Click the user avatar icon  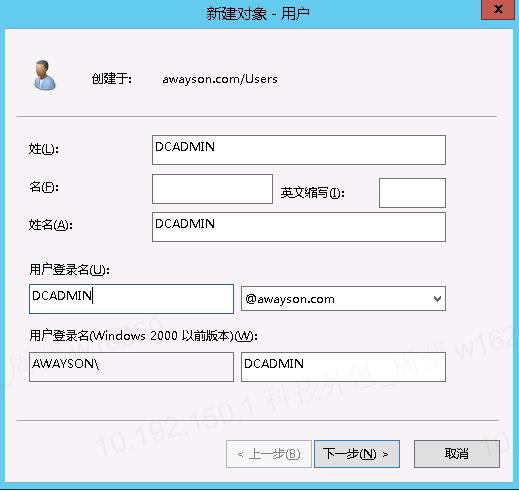coord(44,75)
